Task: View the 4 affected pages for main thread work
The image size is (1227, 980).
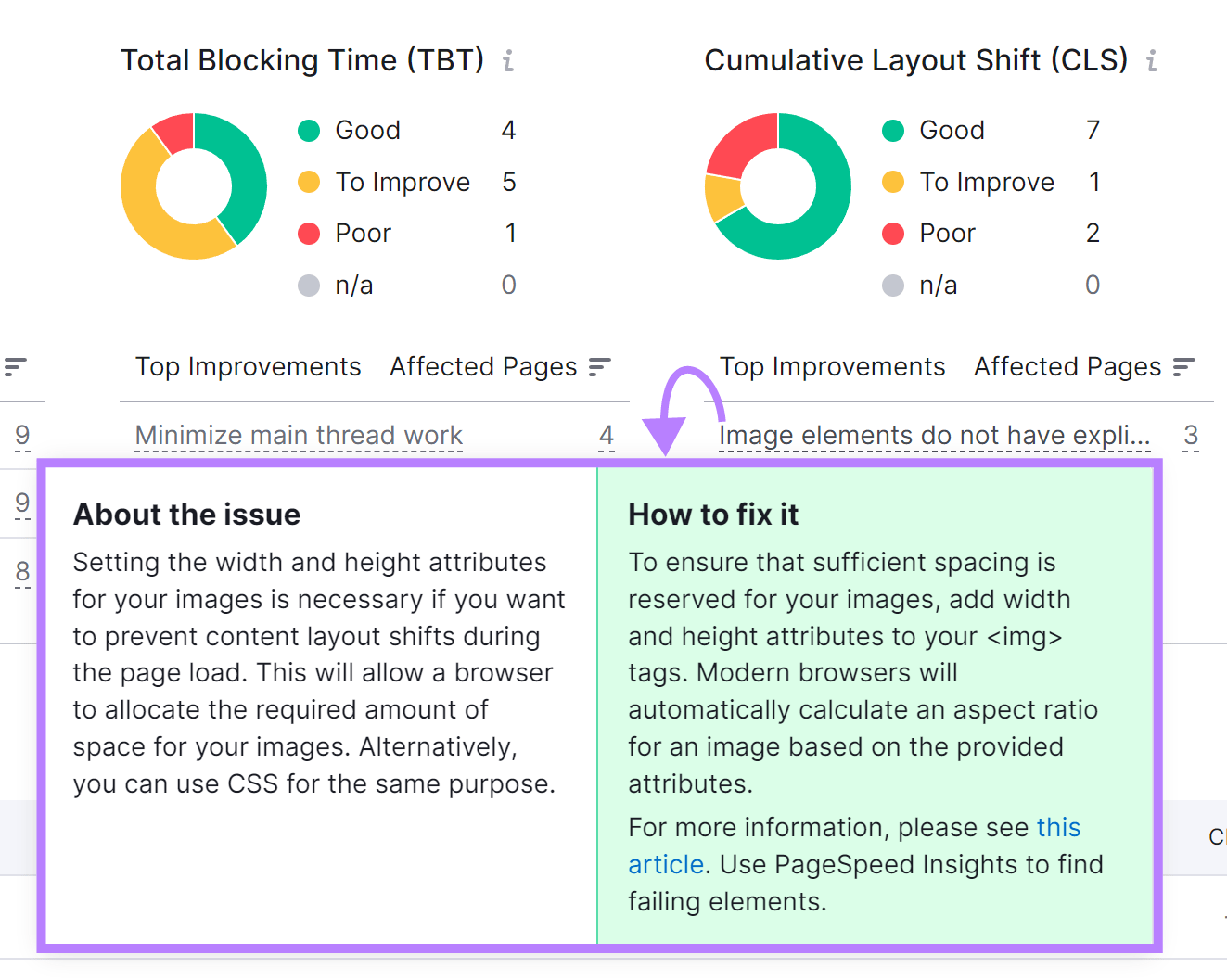Action: pyautogui.click(x=607, y=435)
